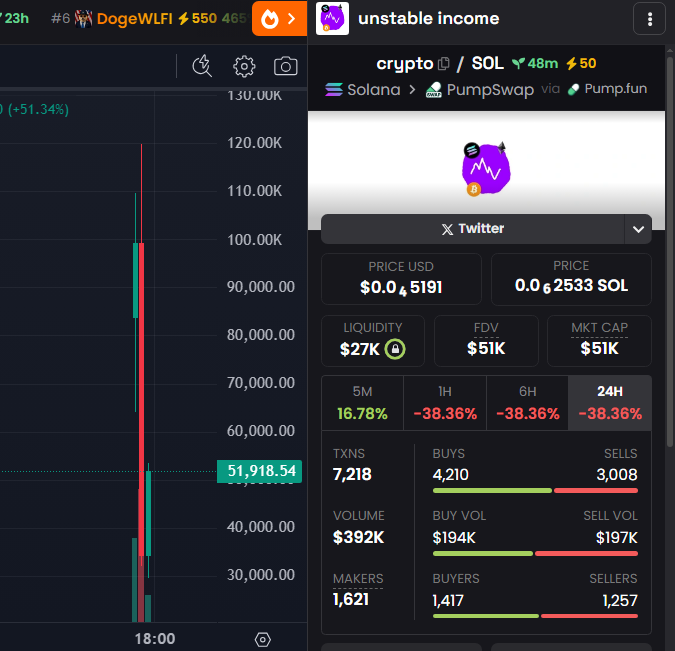Viewport: 675px width, 651px height.
Task: Click the current price label 51,918.54
Action: [259, 471]
